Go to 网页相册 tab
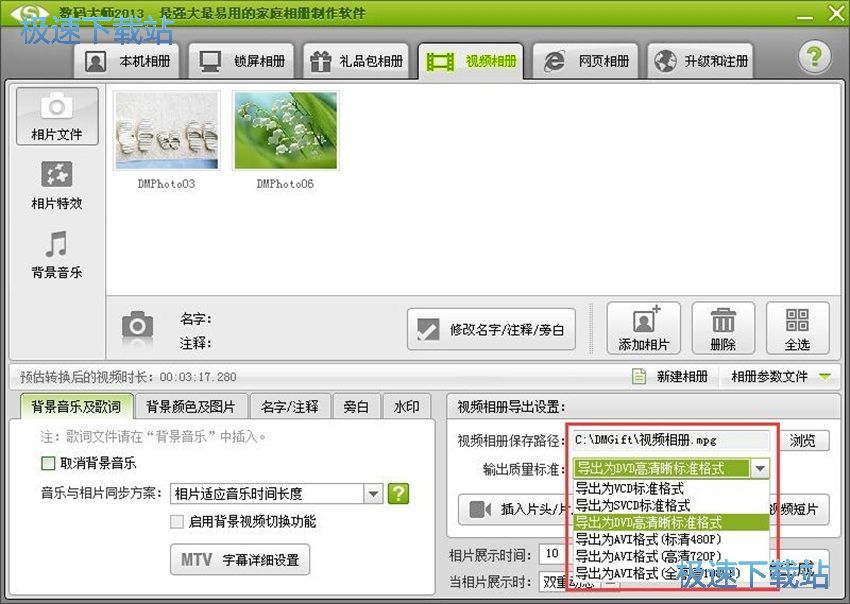Screen dimensions: 850x604 tap(585, 61)
